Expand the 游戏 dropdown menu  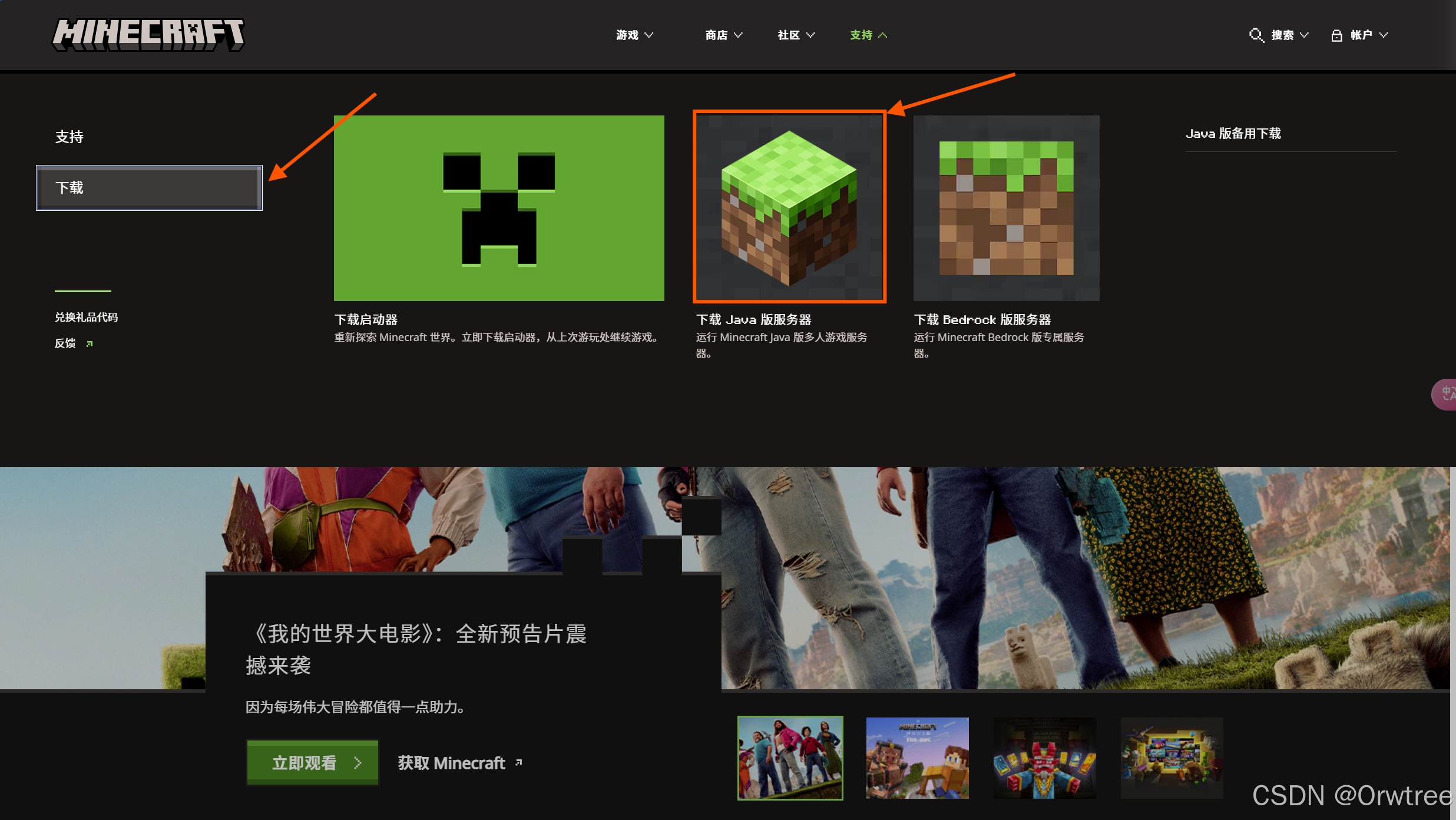(634, 35)
